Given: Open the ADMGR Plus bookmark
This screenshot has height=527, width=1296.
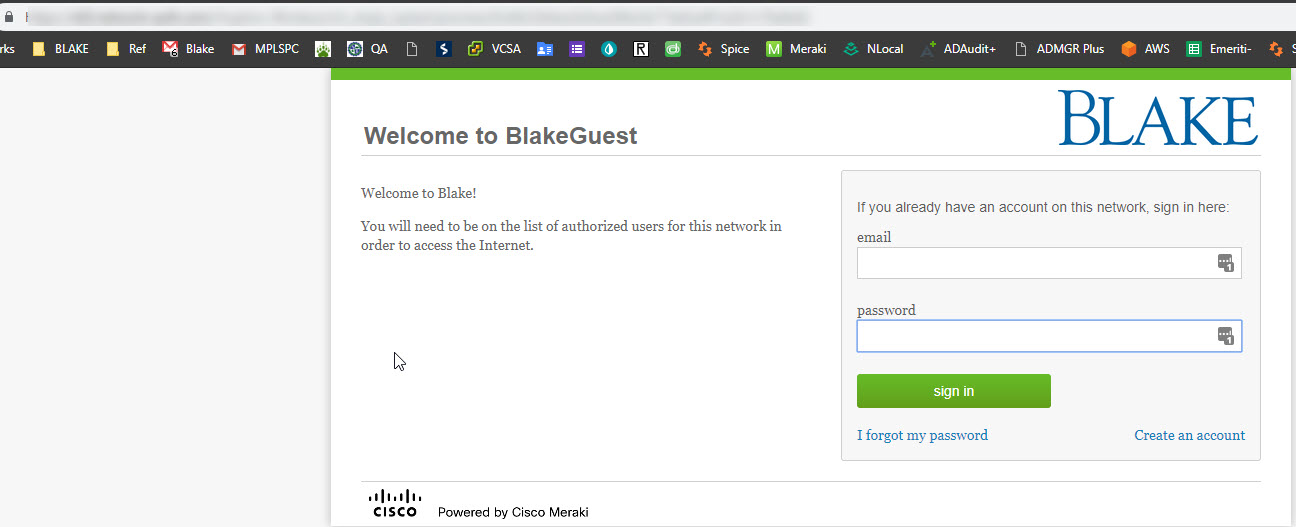Looking at the screenshot, I should click(1059, 48).
